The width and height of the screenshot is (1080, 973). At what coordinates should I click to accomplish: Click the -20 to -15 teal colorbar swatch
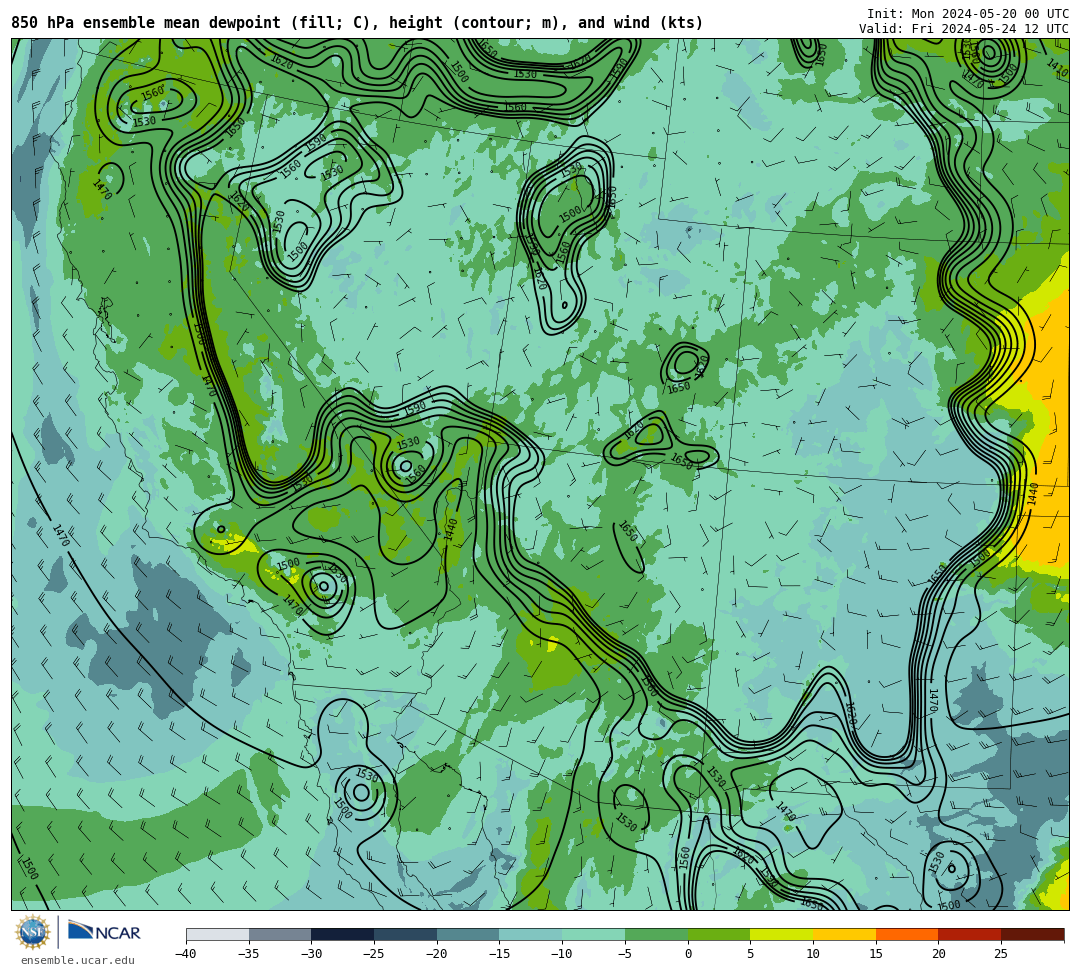point(468,934)
